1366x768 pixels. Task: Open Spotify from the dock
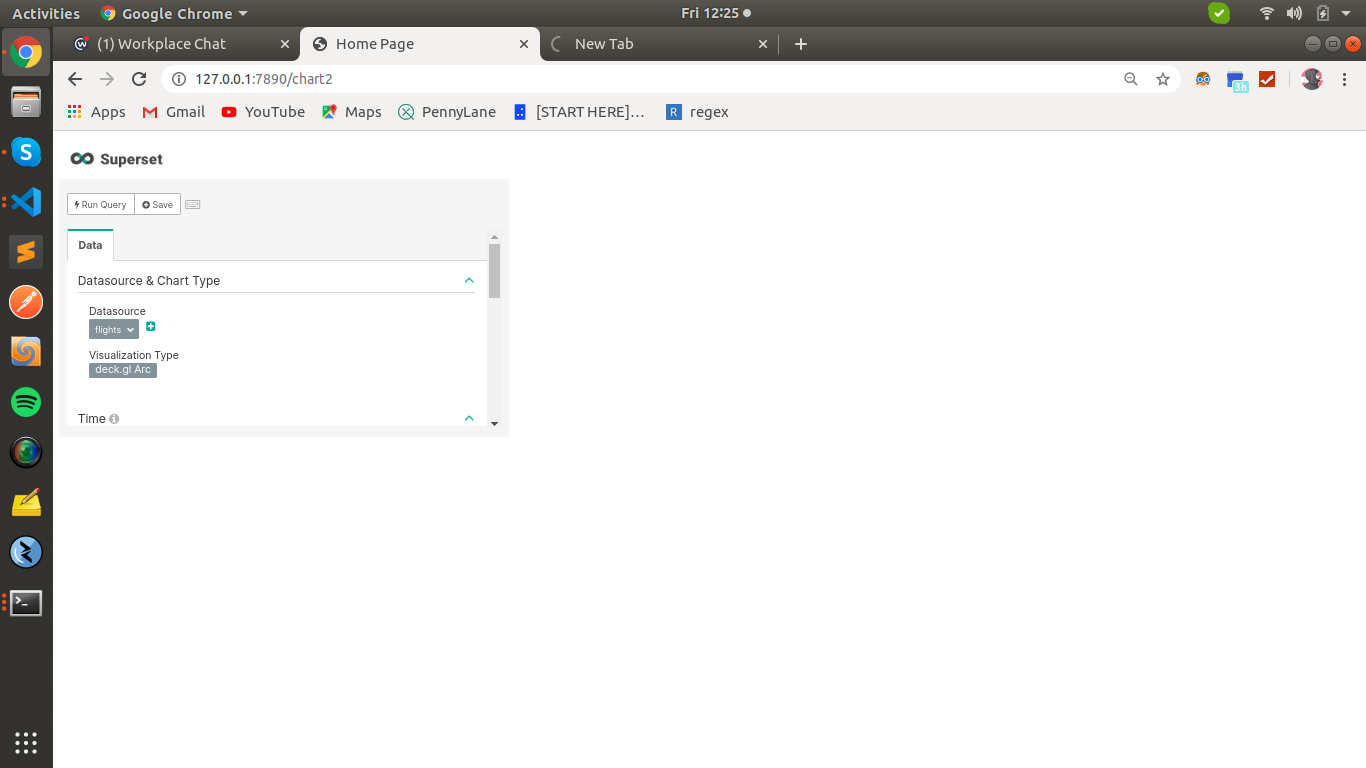pos(25,402)
